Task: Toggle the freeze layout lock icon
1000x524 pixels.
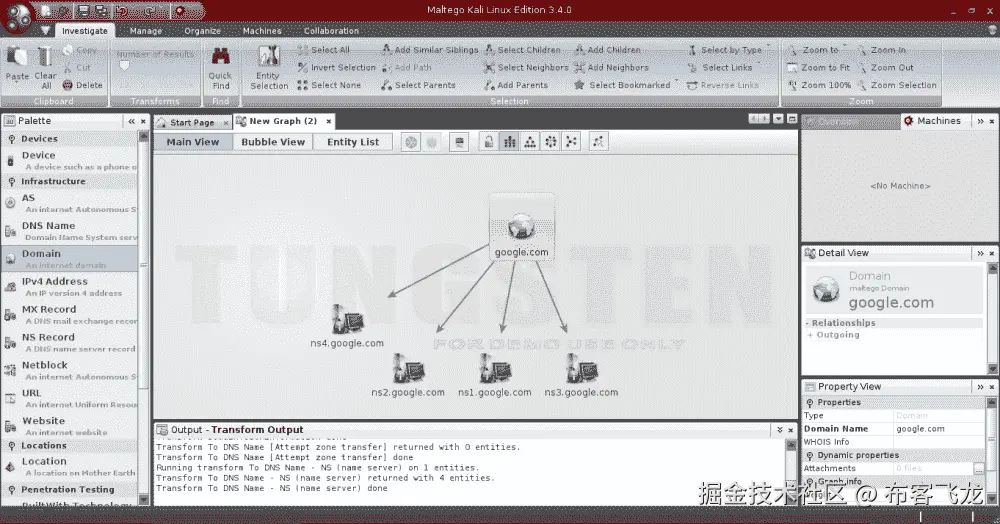Action: (x=489, y=142)
